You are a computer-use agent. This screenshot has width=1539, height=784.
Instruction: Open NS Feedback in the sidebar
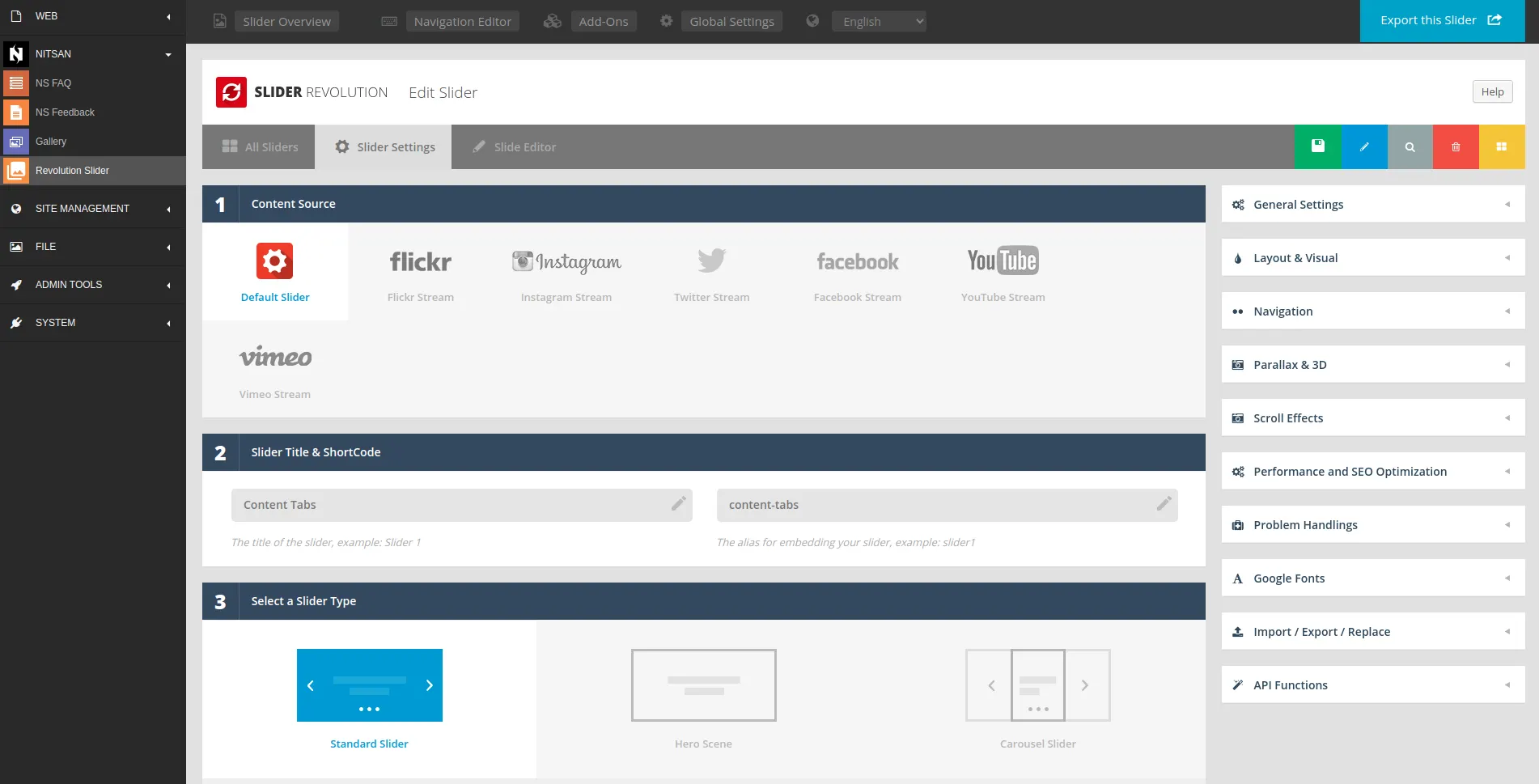(93, 112)
